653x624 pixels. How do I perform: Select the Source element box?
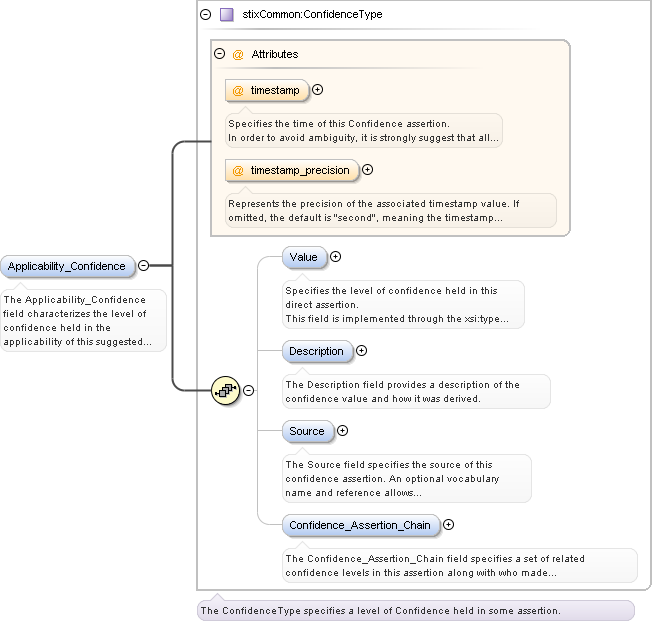click(308, 431)
